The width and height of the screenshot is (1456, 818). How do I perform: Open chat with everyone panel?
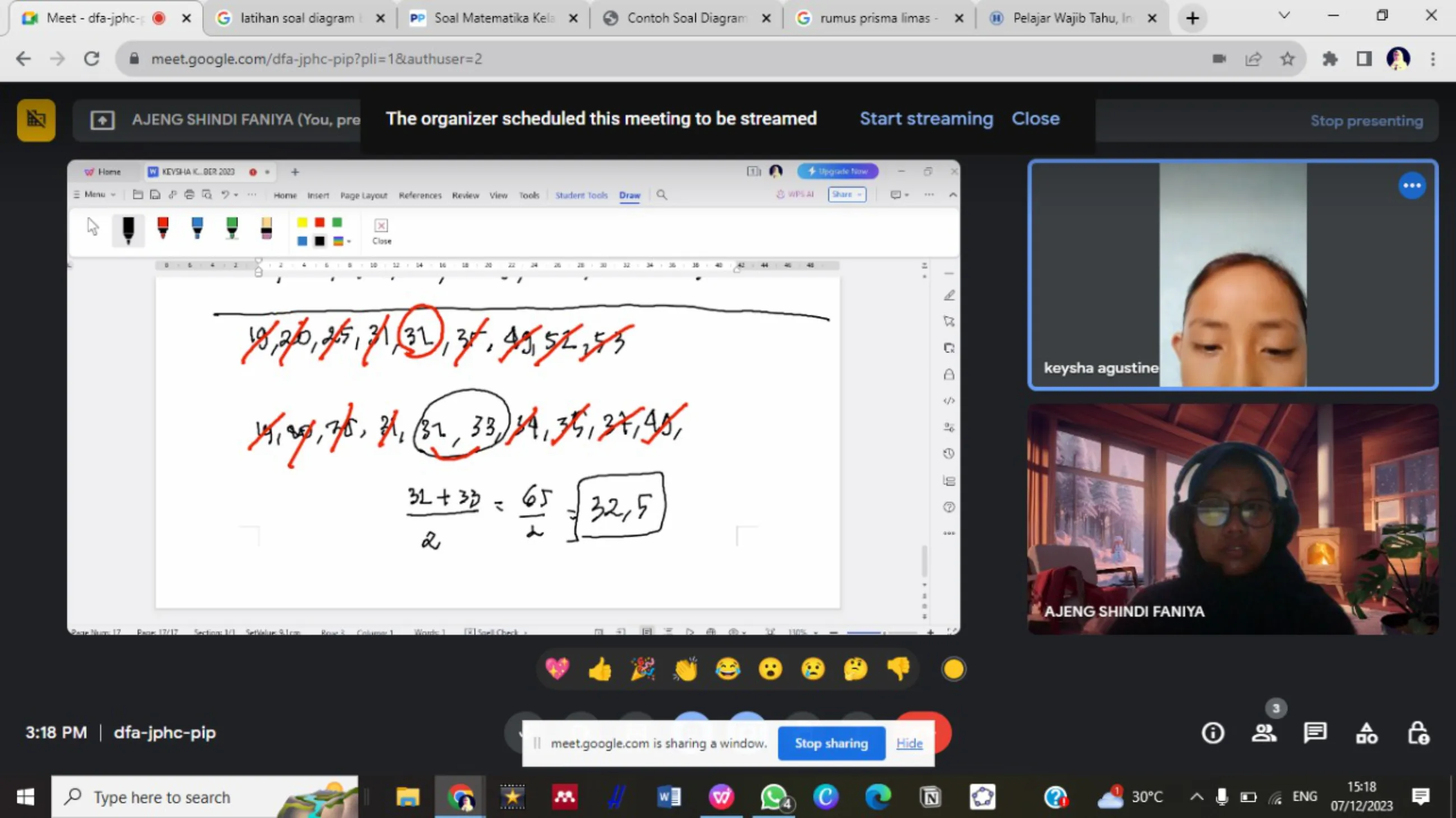(1315, 733)
